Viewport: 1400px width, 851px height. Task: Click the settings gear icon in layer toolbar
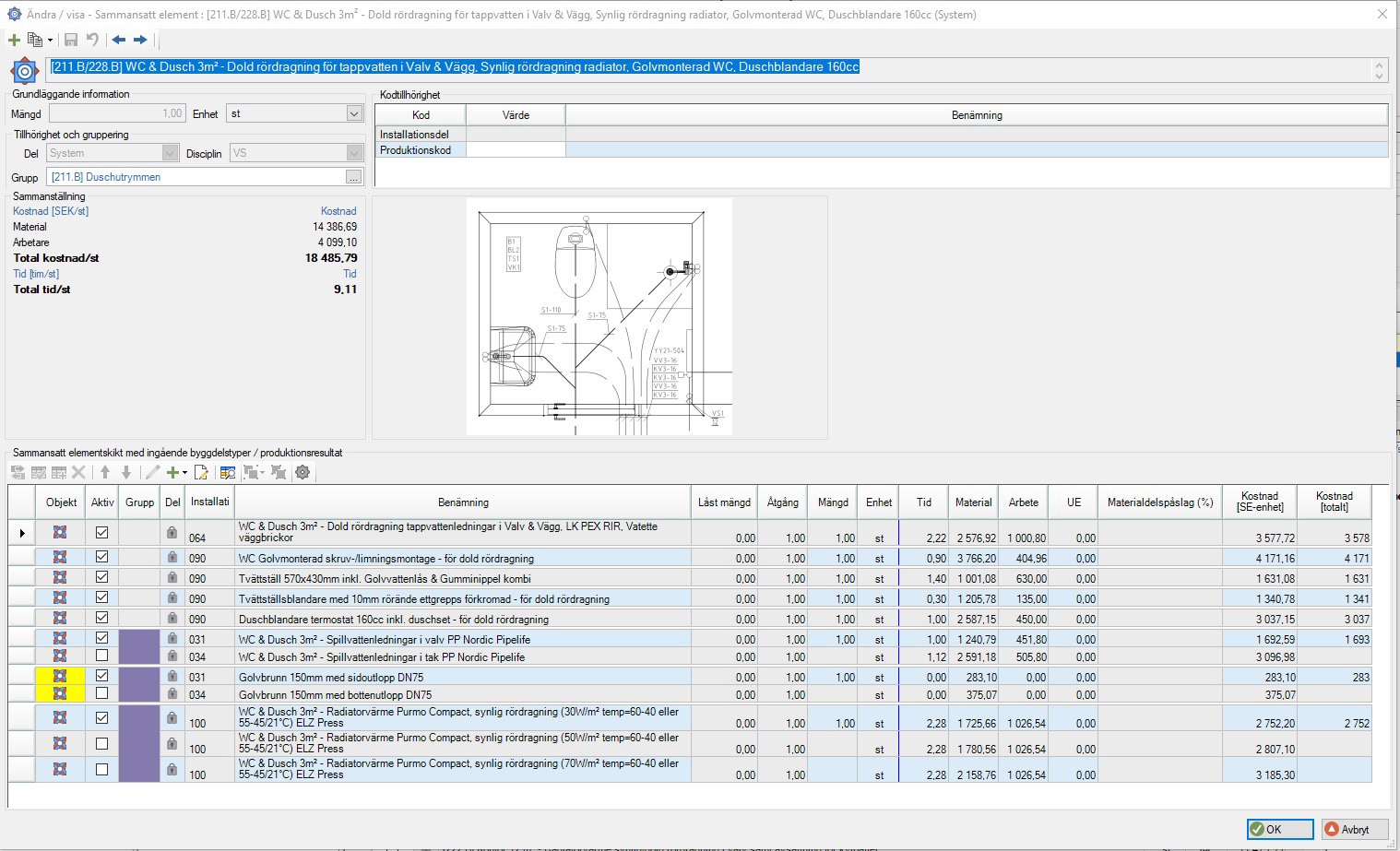(x=303, y=472)
